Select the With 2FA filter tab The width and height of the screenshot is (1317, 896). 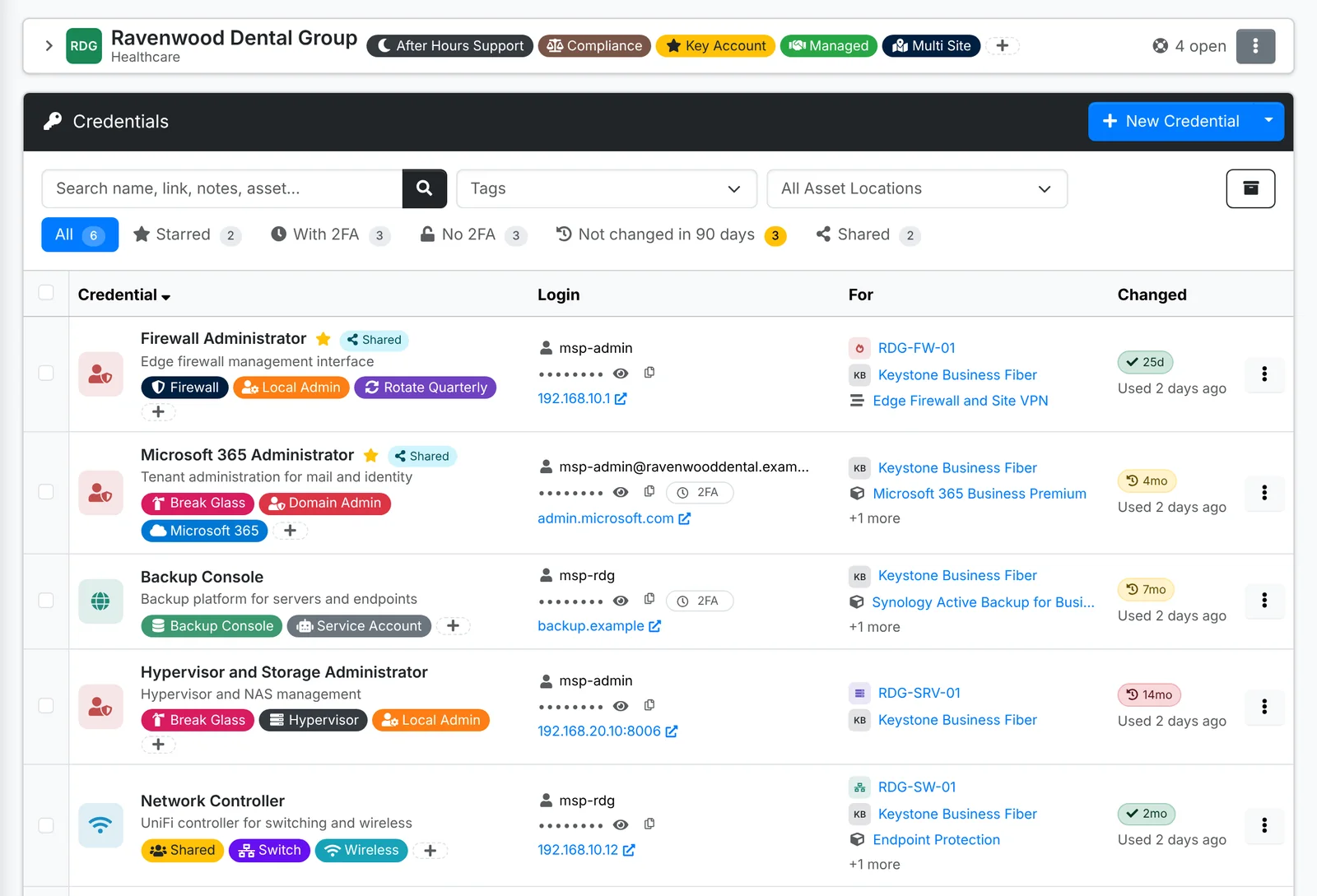(x=330, y=234)
